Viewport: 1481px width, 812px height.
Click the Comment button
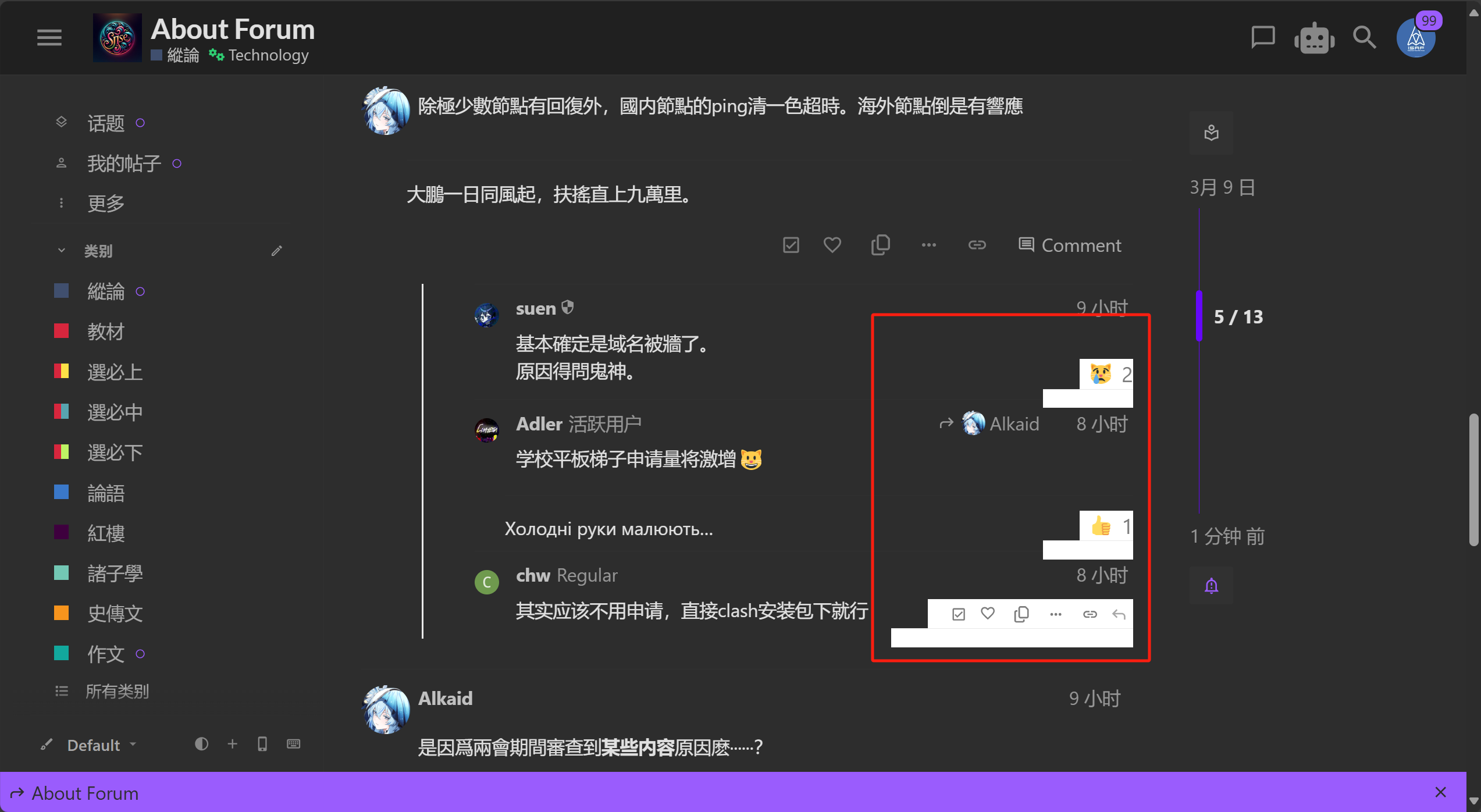click(x=1069, y=245)
